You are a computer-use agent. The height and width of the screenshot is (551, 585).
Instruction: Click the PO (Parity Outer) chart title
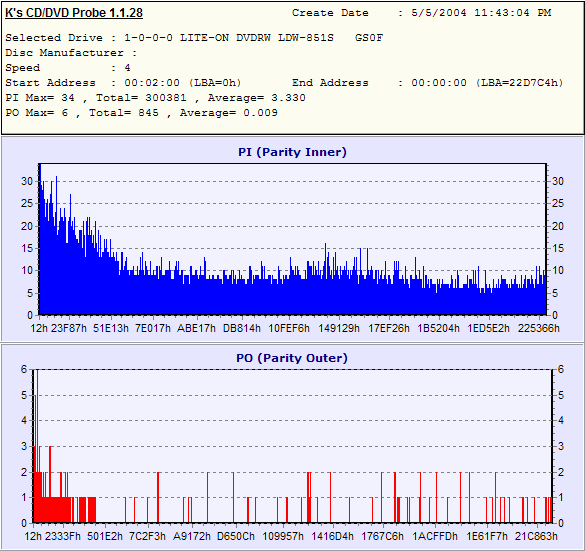coord(292,358)
